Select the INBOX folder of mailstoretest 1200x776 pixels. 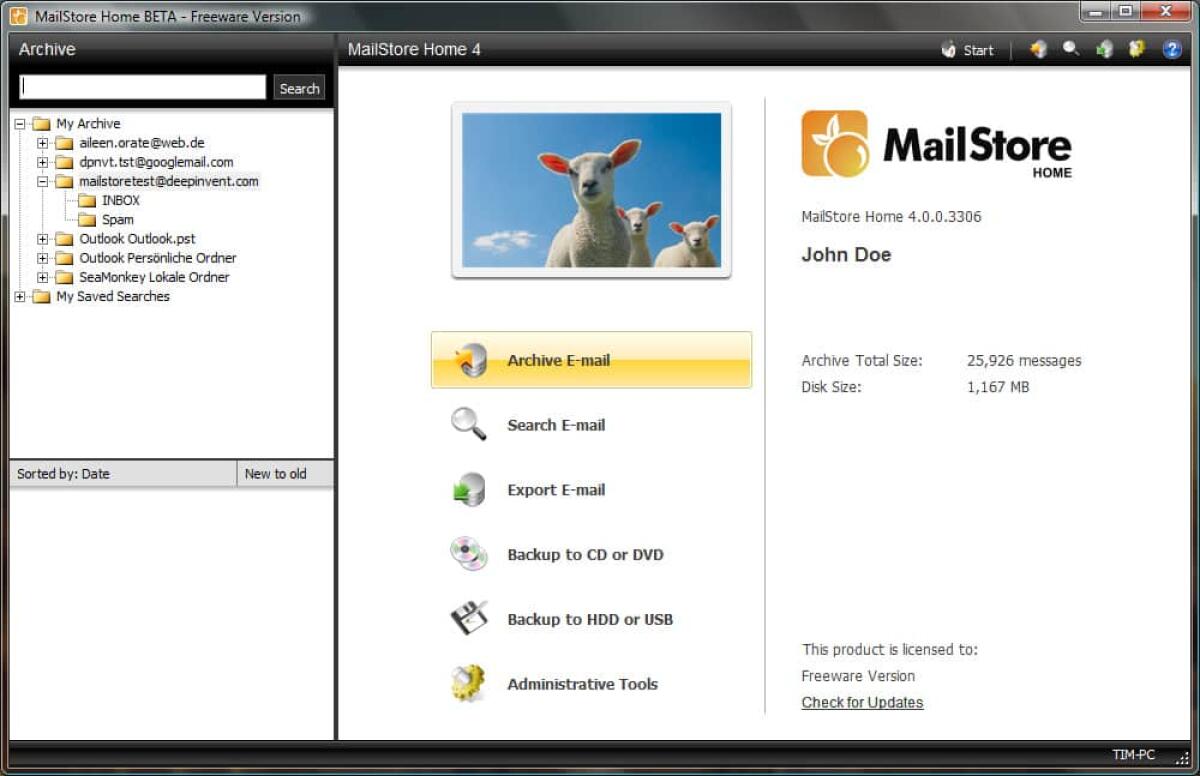pyautogui.click(x=121, y=199)
